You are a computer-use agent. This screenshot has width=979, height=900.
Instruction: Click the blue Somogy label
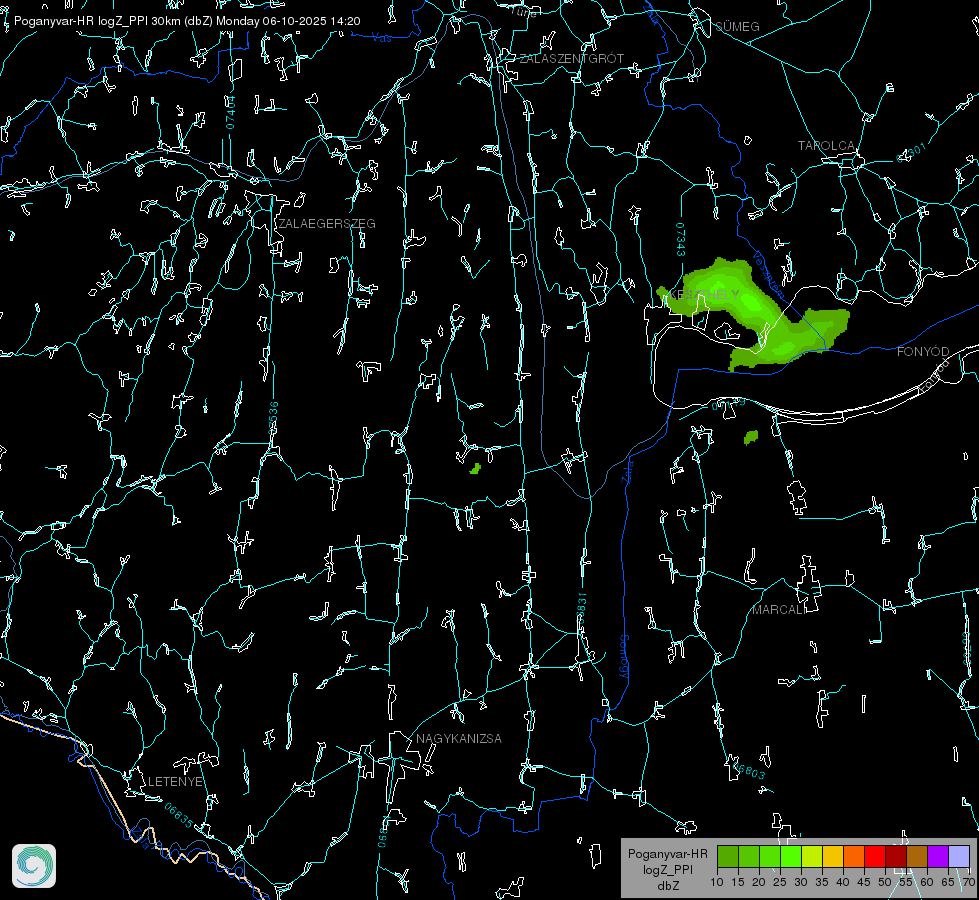click(623, 656)
